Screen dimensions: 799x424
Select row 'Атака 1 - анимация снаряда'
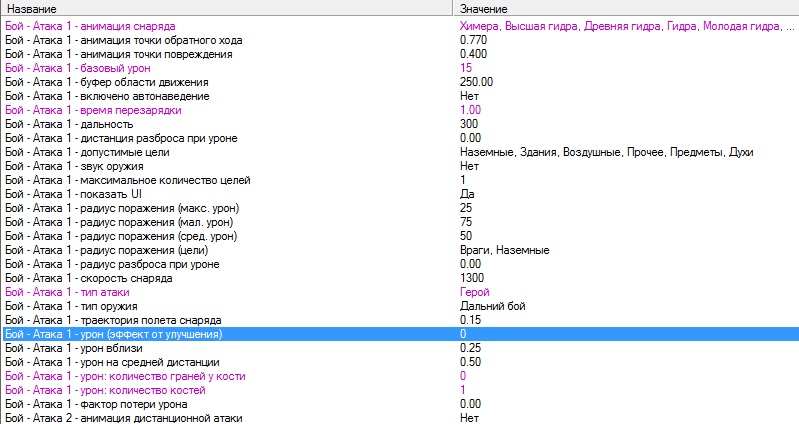pos(400,26)
